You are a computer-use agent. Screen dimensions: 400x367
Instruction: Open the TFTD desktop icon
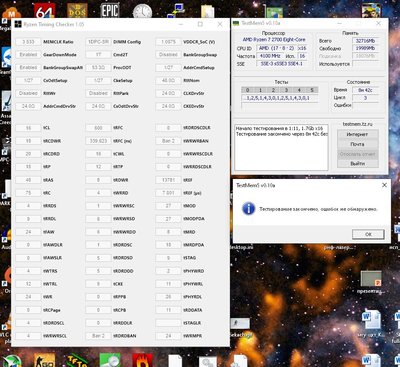pos(77,360)
